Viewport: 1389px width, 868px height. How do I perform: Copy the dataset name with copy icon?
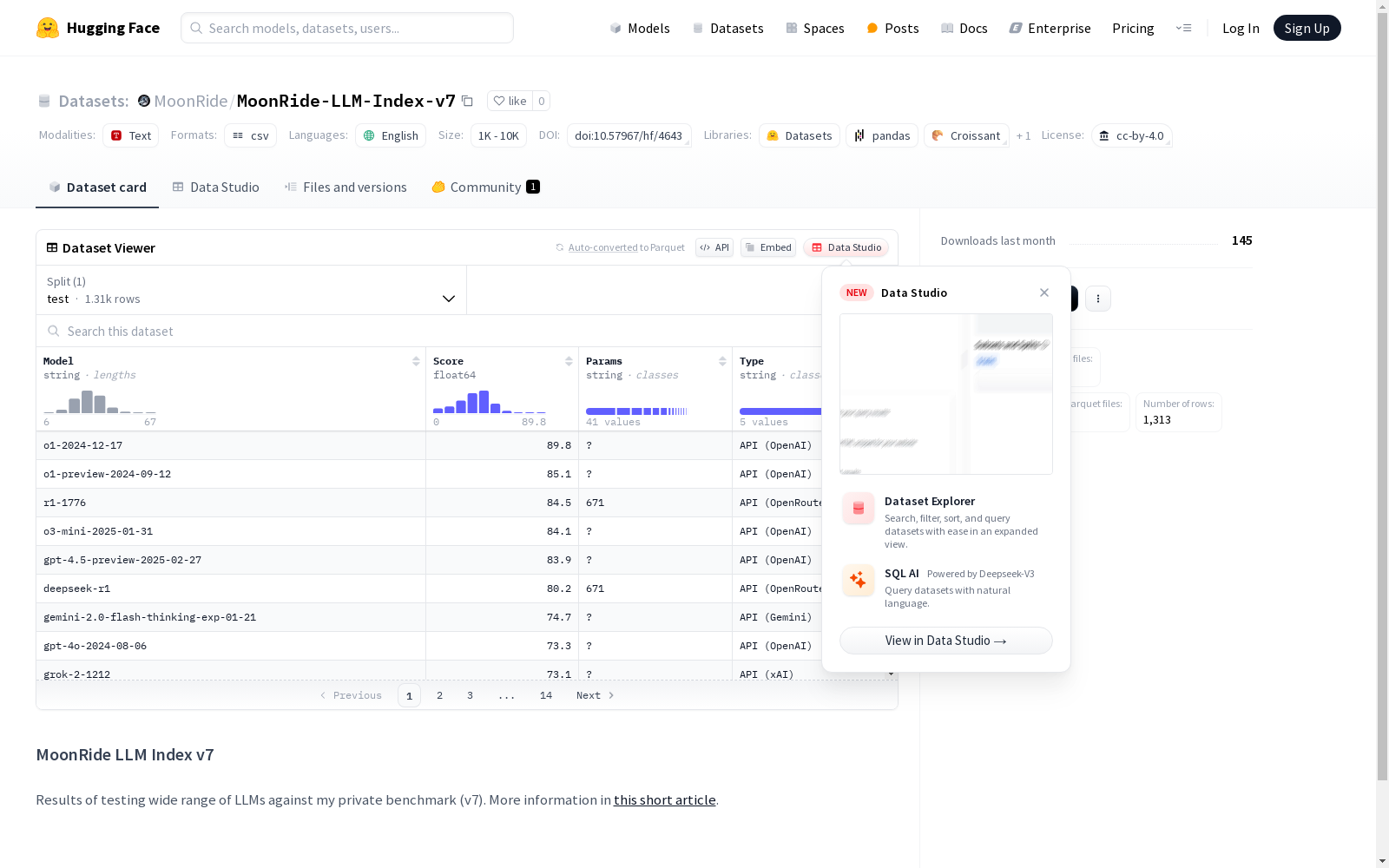pyautogui.click(x=467, y=101)
